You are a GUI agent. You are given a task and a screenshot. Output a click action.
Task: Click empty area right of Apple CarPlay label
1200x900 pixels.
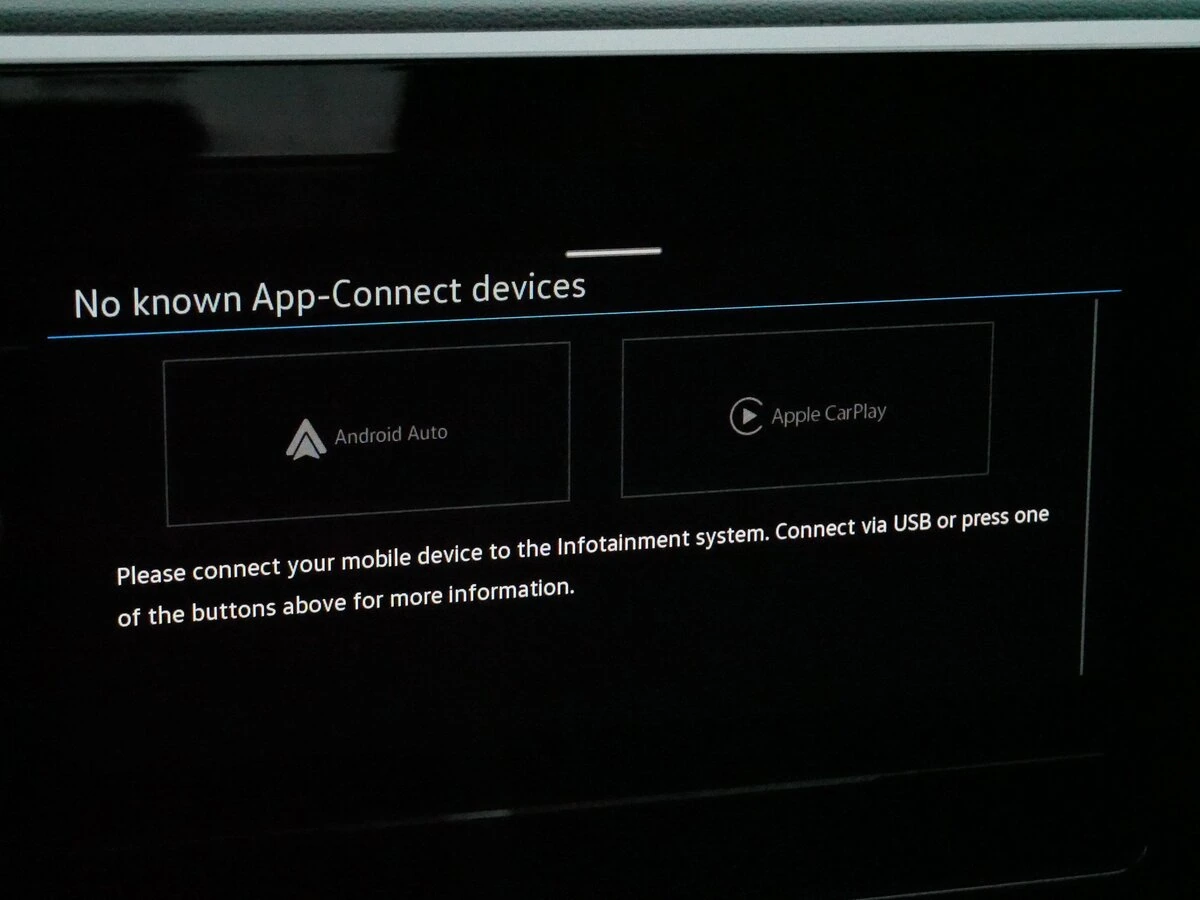click(x=940, y=410)
